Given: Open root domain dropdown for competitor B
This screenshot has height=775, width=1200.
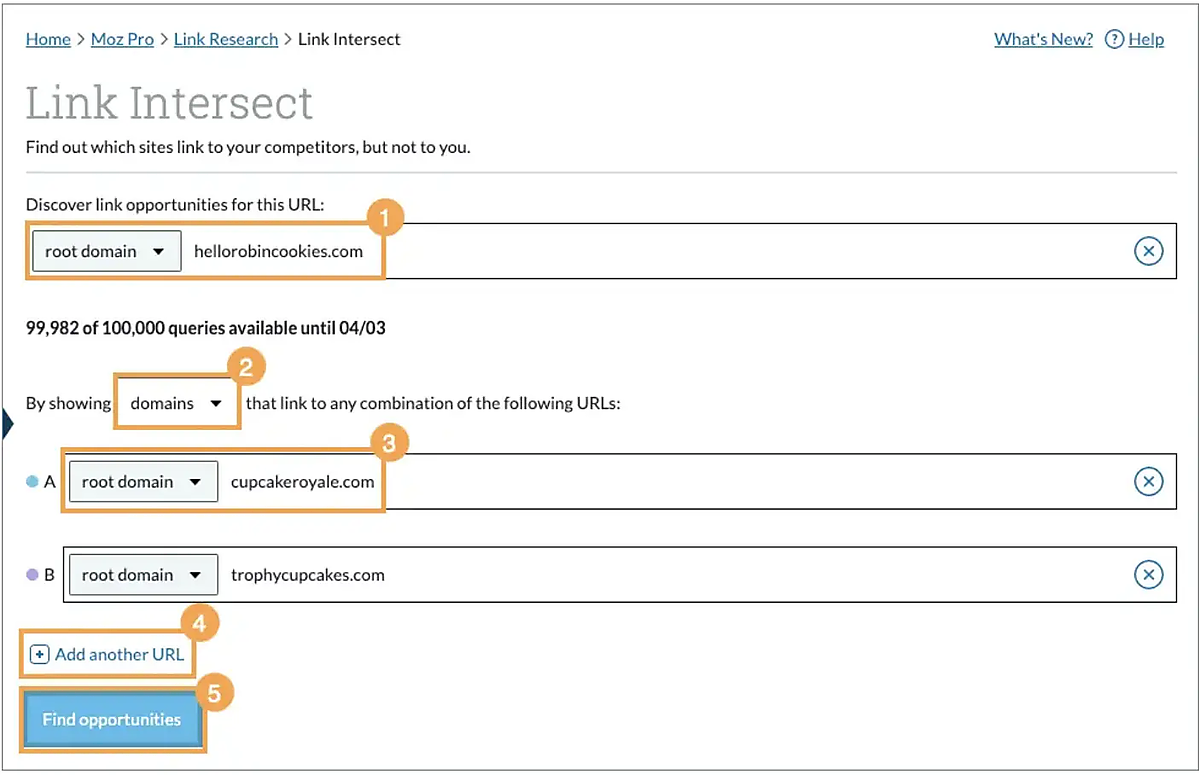Looking at the screenshot, I should 142,575.
